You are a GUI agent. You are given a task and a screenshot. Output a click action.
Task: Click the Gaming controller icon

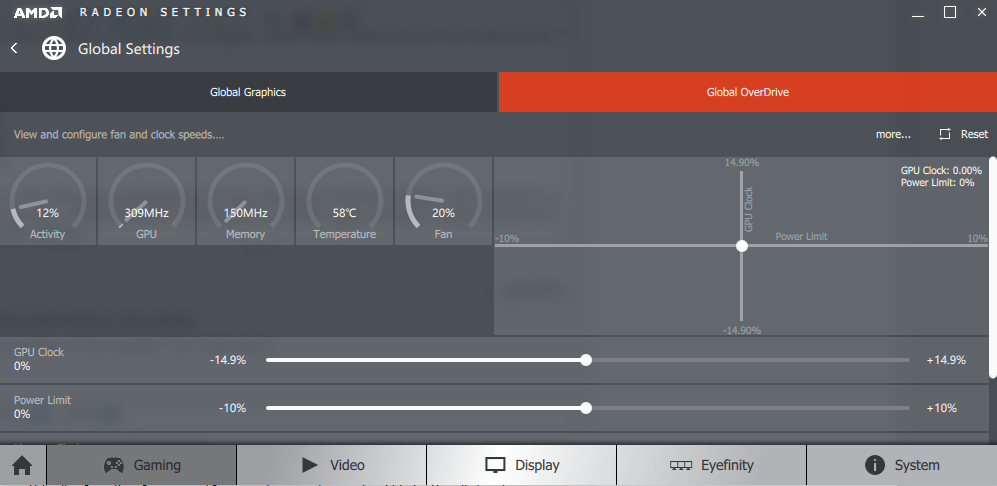pos(114,465)
